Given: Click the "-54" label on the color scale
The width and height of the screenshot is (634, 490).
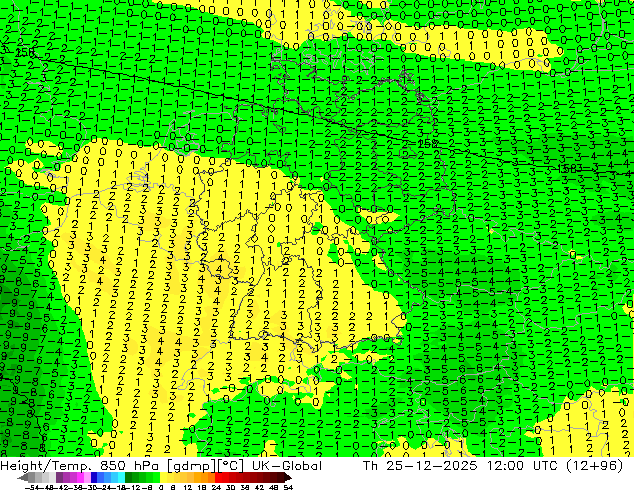Looking at the screenshot, I should 32,487.
